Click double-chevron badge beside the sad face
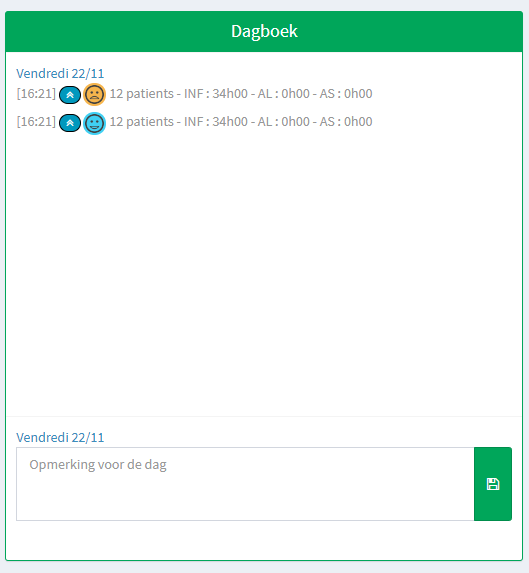 coord(70,95)
